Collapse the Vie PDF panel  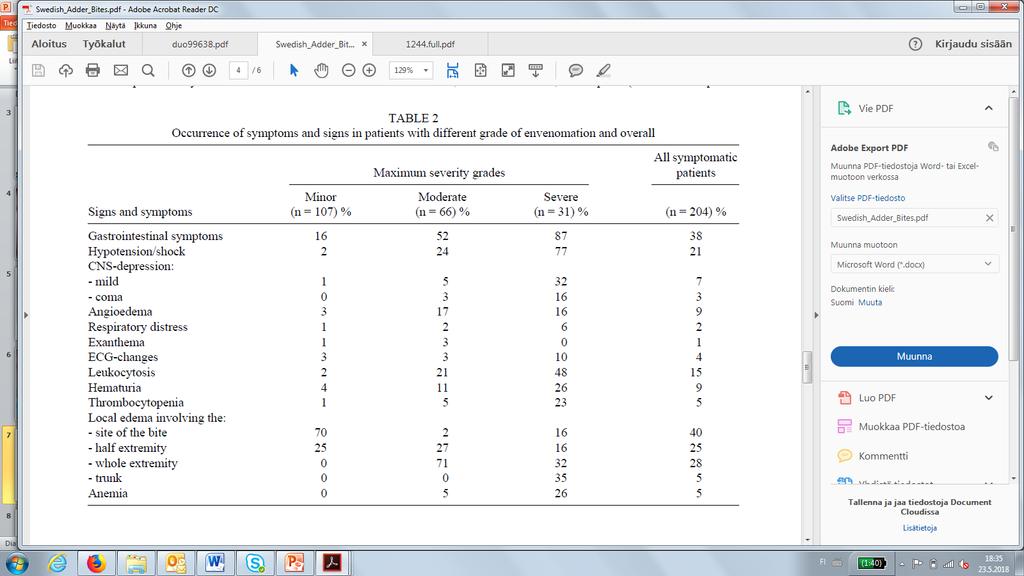pos(989,108)
